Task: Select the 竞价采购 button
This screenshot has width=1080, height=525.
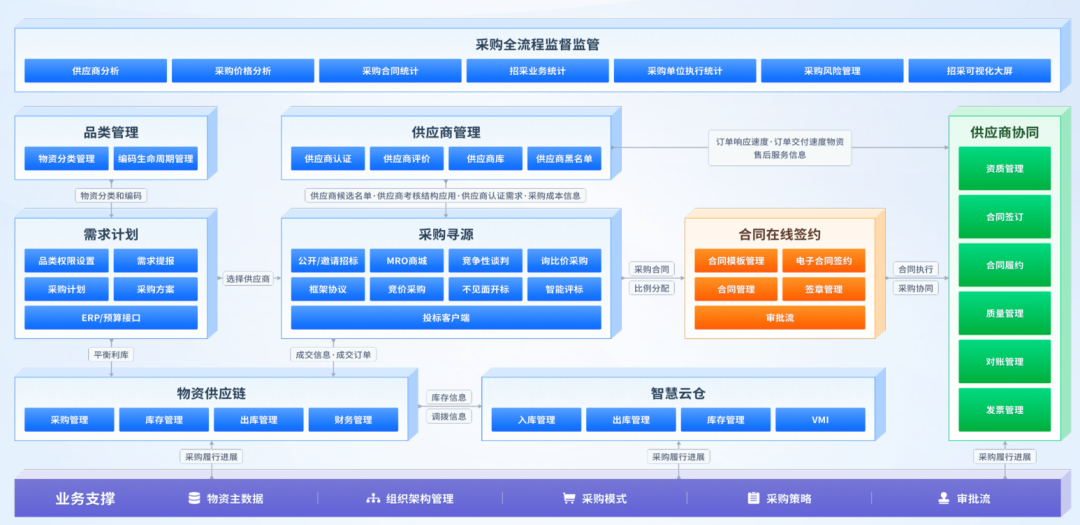Action: click(x=407, y=289)
